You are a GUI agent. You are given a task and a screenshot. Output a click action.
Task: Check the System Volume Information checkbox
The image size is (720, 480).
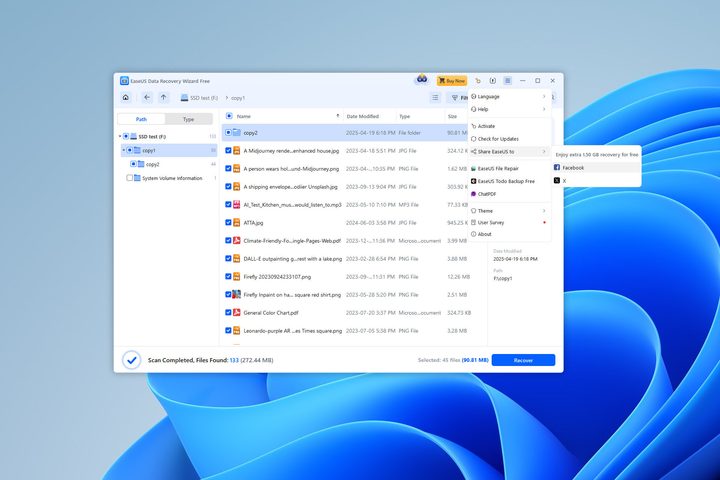tap(129, 178)
